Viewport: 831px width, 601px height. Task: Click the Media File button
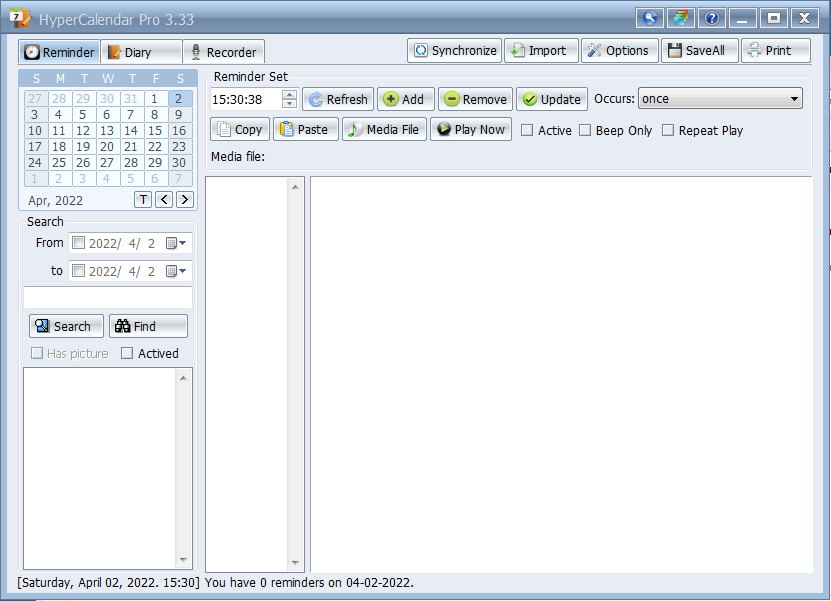(383, 130)
